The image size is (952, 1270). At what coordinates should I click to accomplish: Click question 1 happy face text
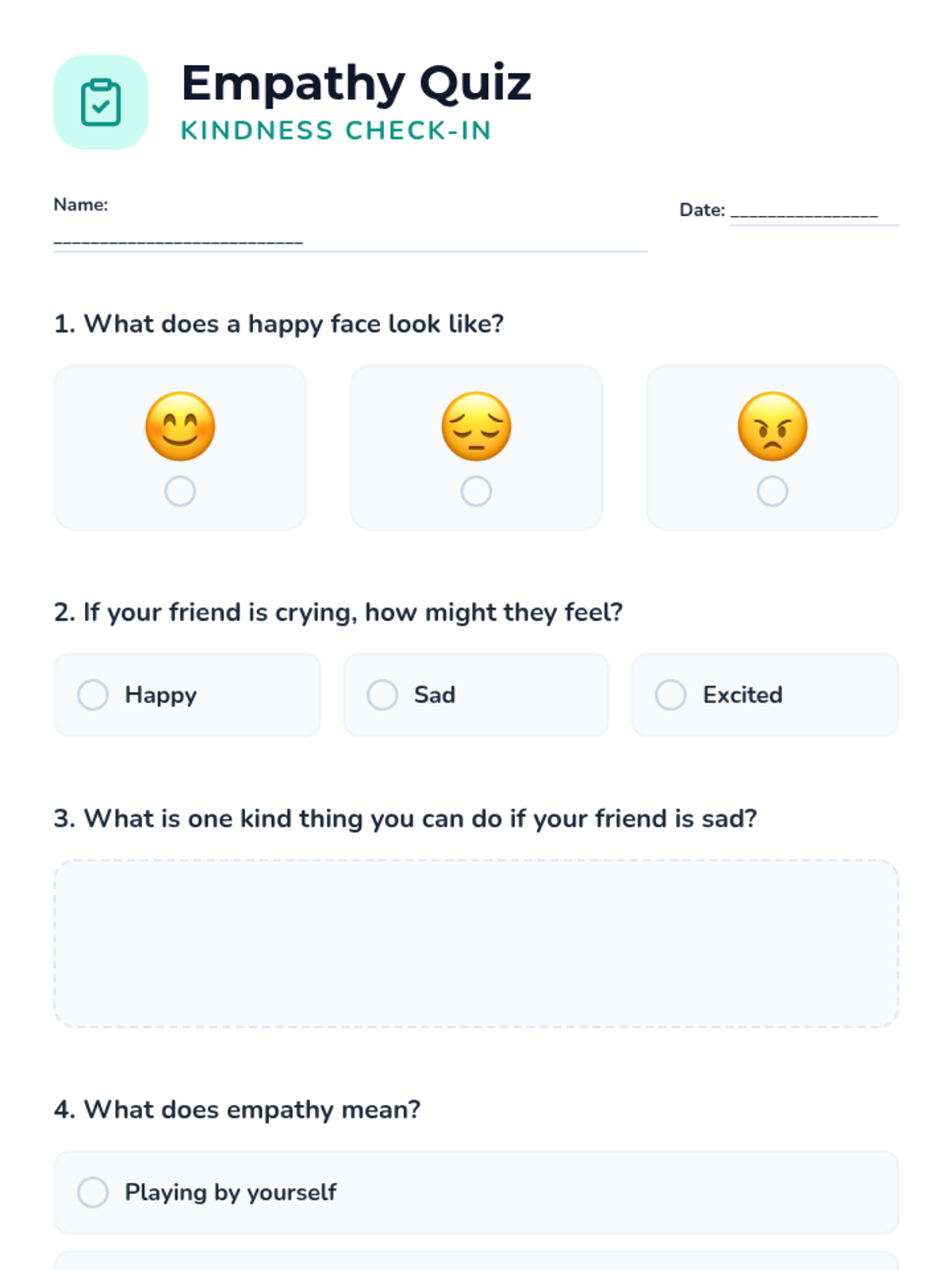278,325
